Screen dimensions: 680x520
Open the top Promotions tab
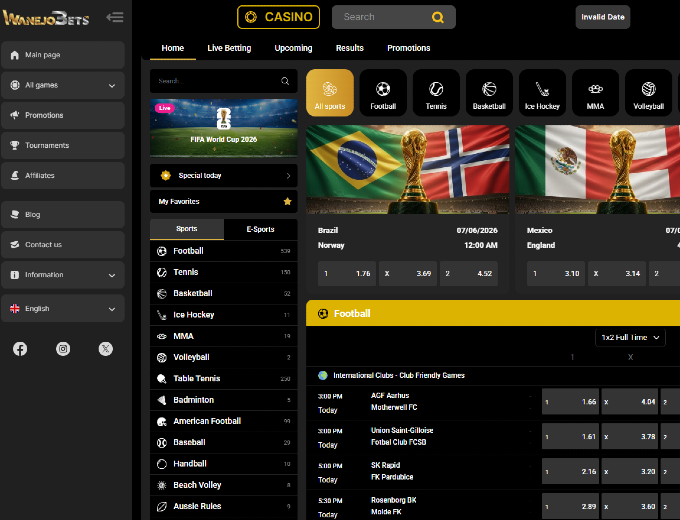coord(409,48)
